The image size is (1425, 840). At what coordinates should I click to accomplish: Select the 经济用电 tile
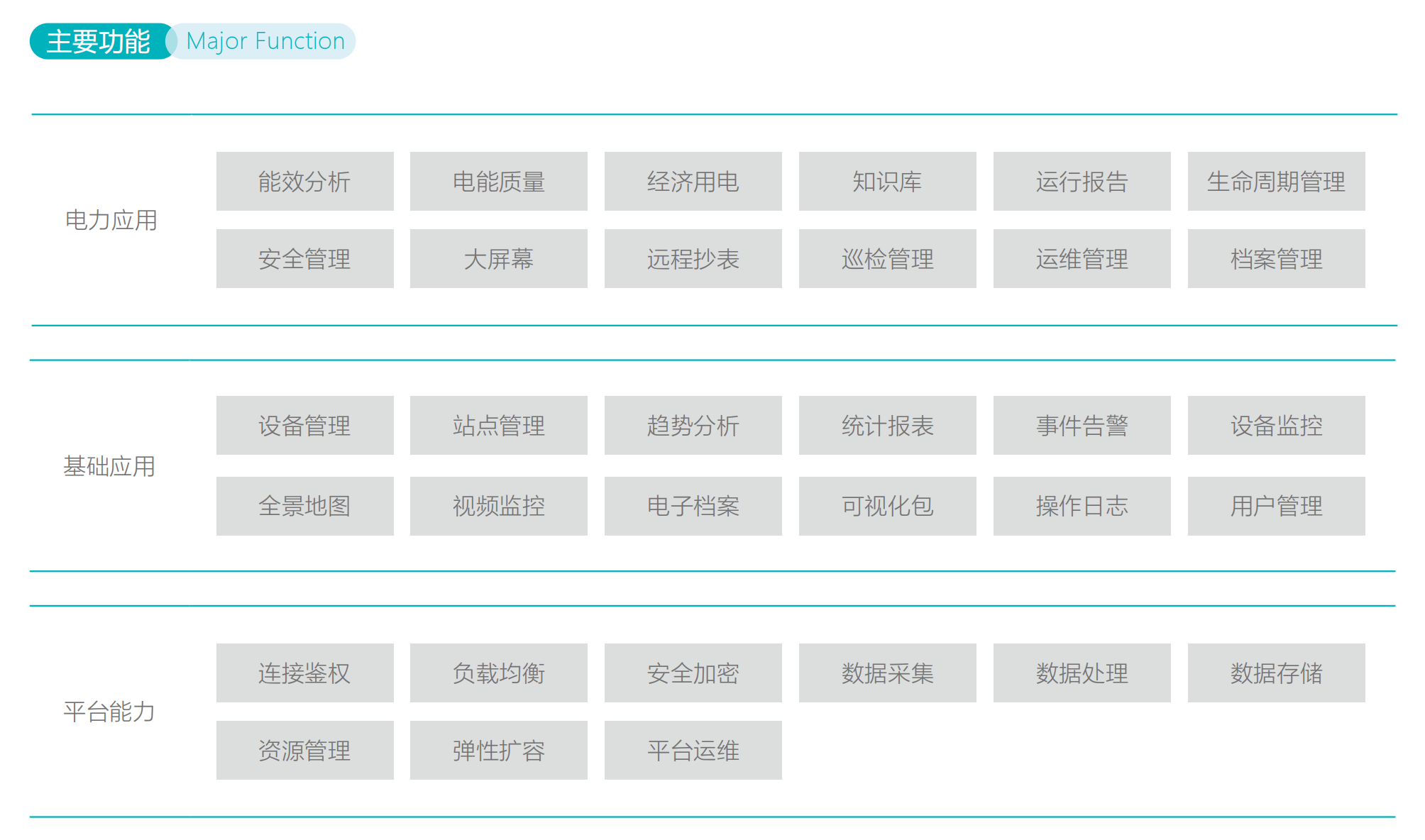(x=693, y=182)
